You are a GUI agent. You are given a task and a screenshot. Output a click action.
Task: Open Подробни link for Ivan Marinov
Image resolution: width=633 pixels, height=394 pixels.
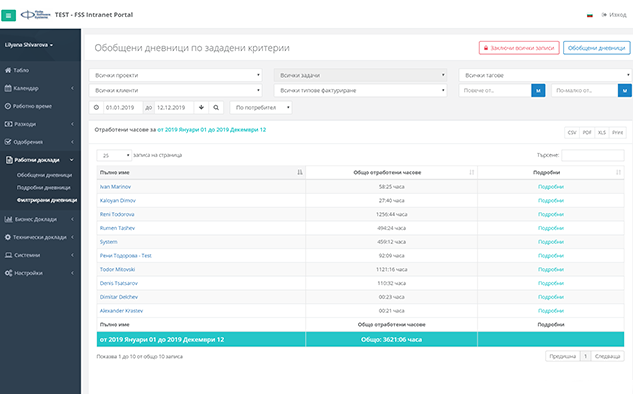click(x=551, y=187)
